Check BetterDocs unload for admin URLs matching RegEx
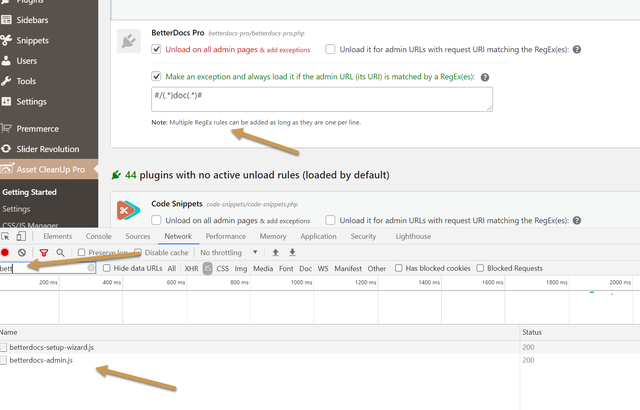 pos(330,49)
